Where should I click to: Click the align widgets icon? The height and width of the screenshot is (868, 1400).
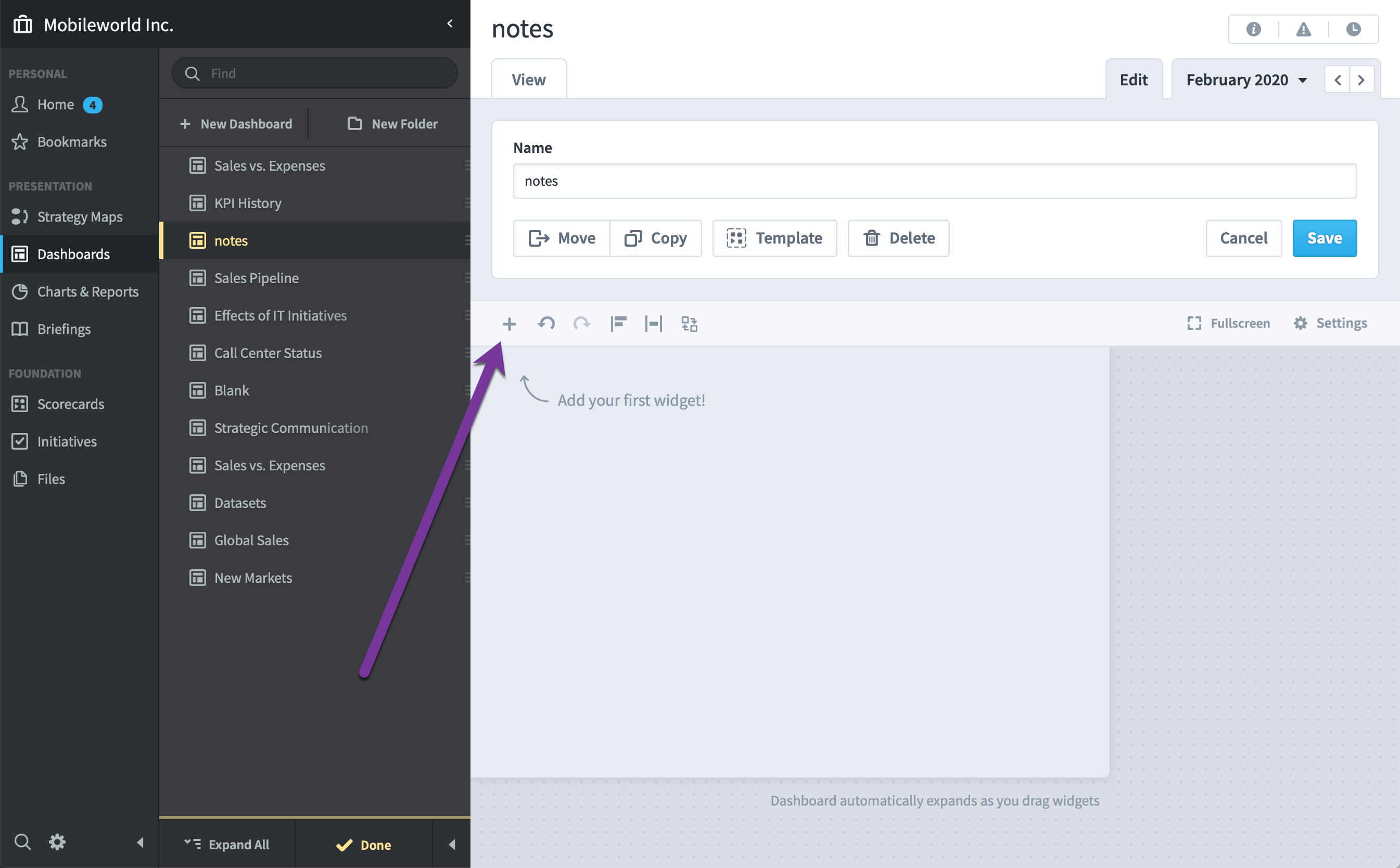[618, 324]
